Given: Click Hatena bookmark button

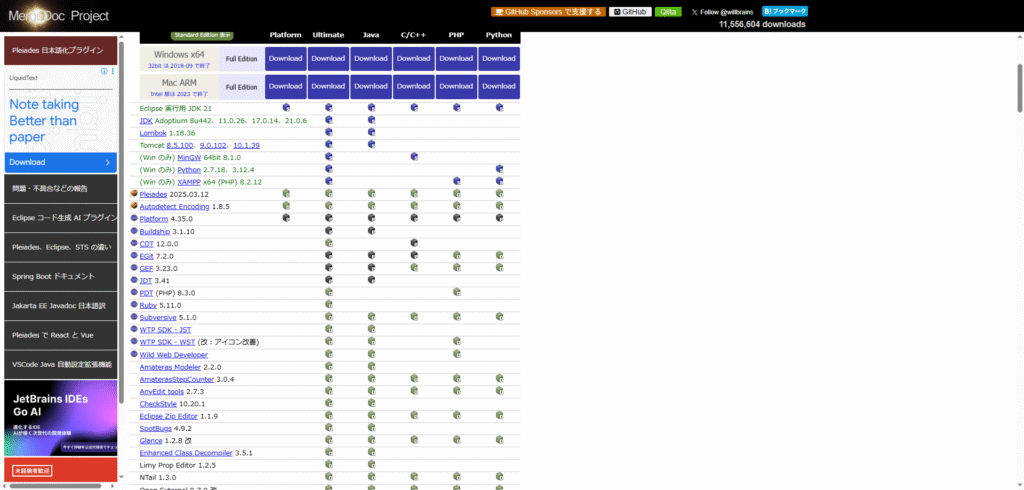Looking at the screenshot, I should tap(785, 11).
